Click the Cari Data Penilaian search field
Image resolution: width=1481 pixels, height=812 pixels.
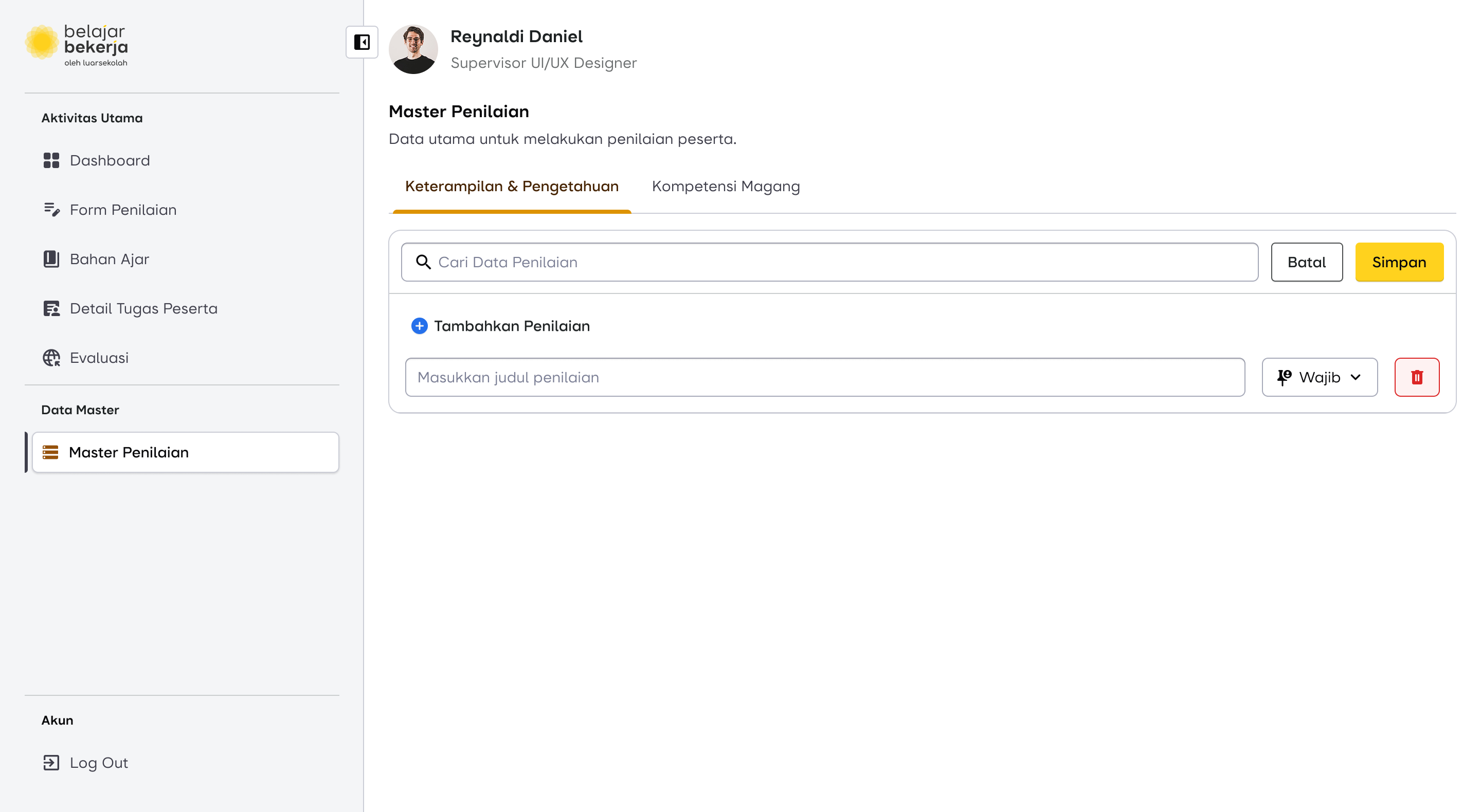[x=839, y=262]
